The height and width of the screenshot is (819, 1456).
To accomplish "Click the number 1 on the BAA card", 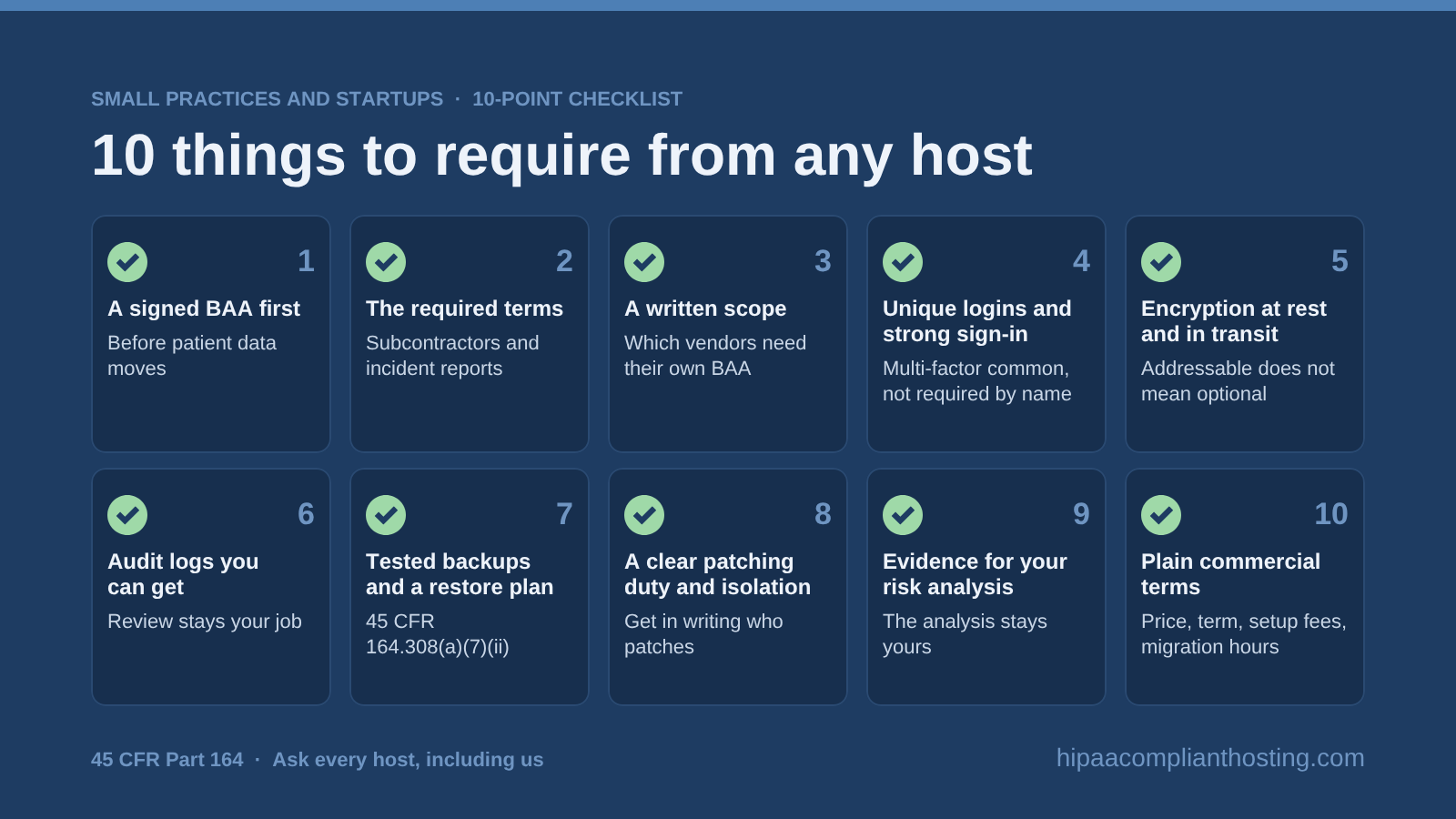I will pos(306,261).
